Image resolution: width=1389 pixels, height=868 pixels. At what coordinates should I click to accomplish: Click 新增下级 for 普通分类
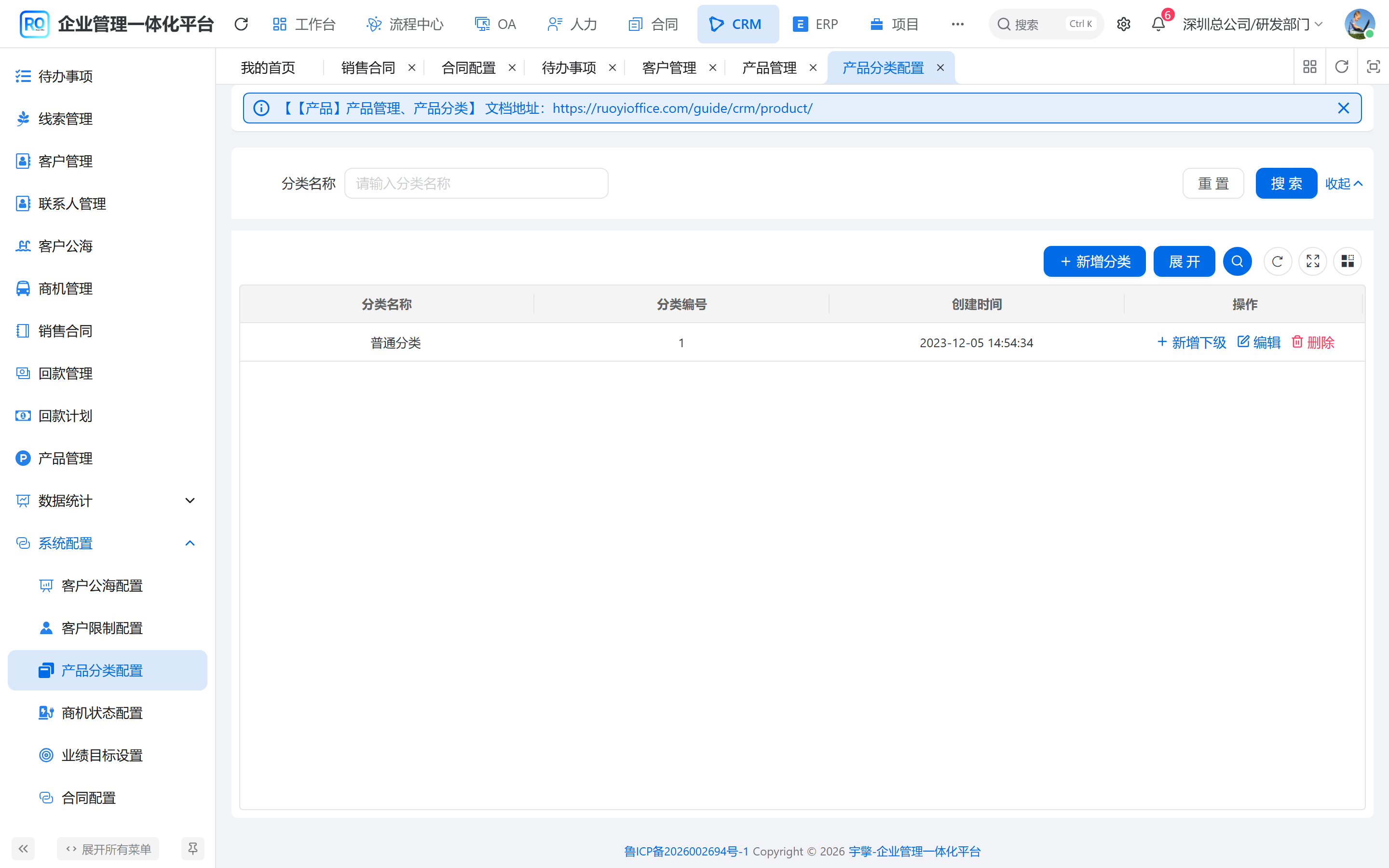(x=1192, y=343)
